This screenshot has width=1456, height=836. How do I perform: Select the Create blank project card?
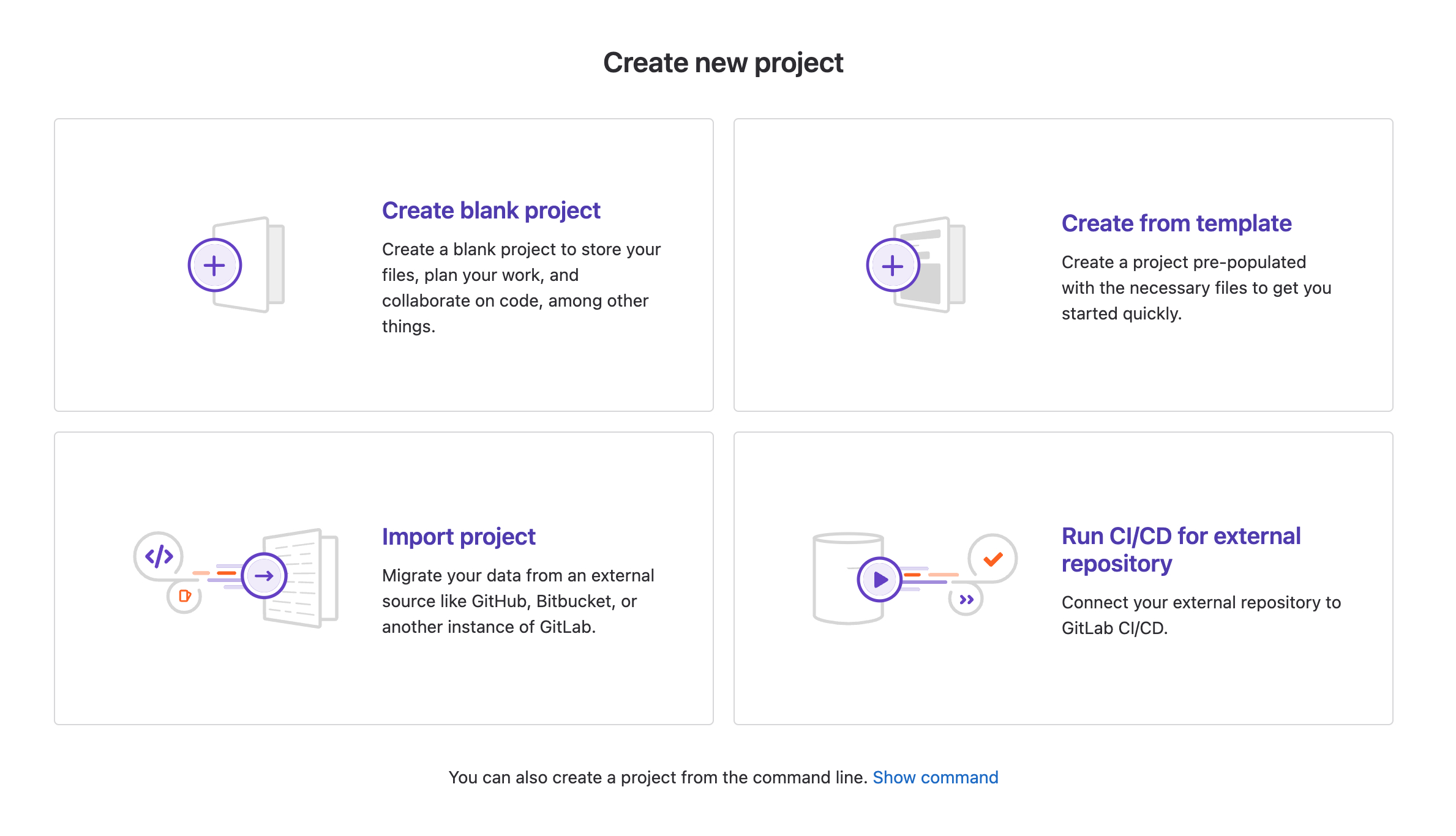[x=383, y=264]
